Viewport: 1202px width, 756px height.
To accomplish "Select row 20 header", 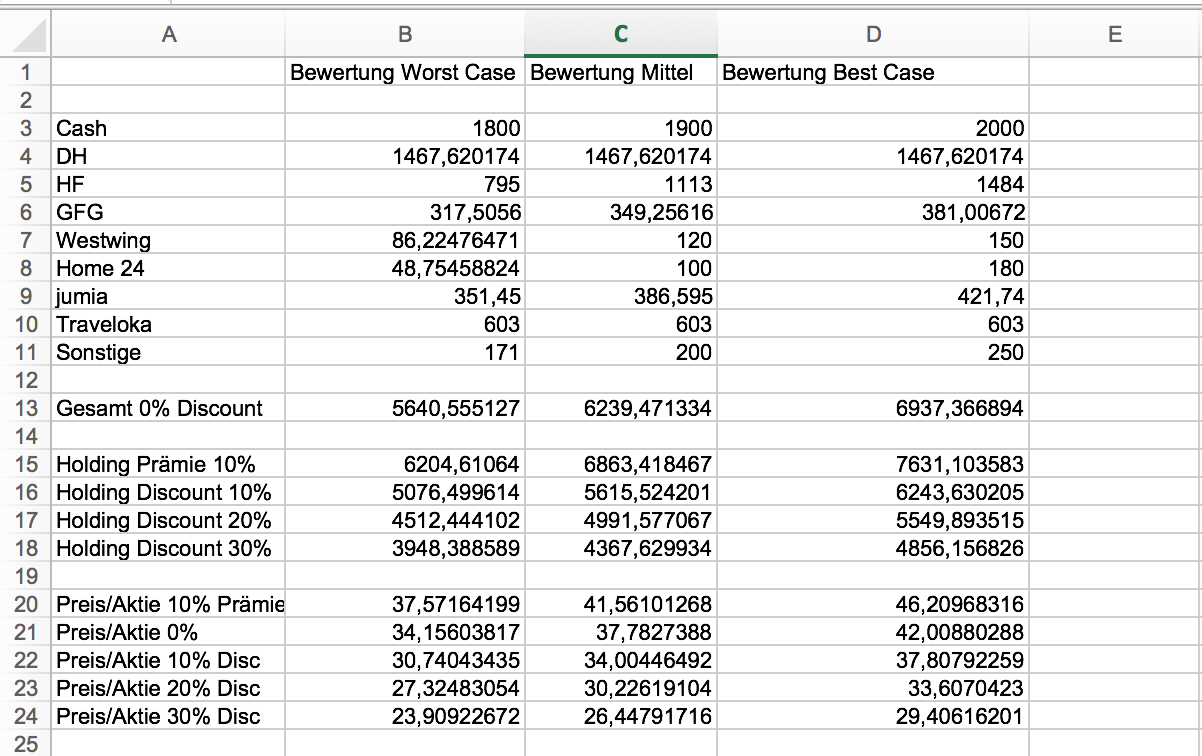I will click(x=25, y=604).
